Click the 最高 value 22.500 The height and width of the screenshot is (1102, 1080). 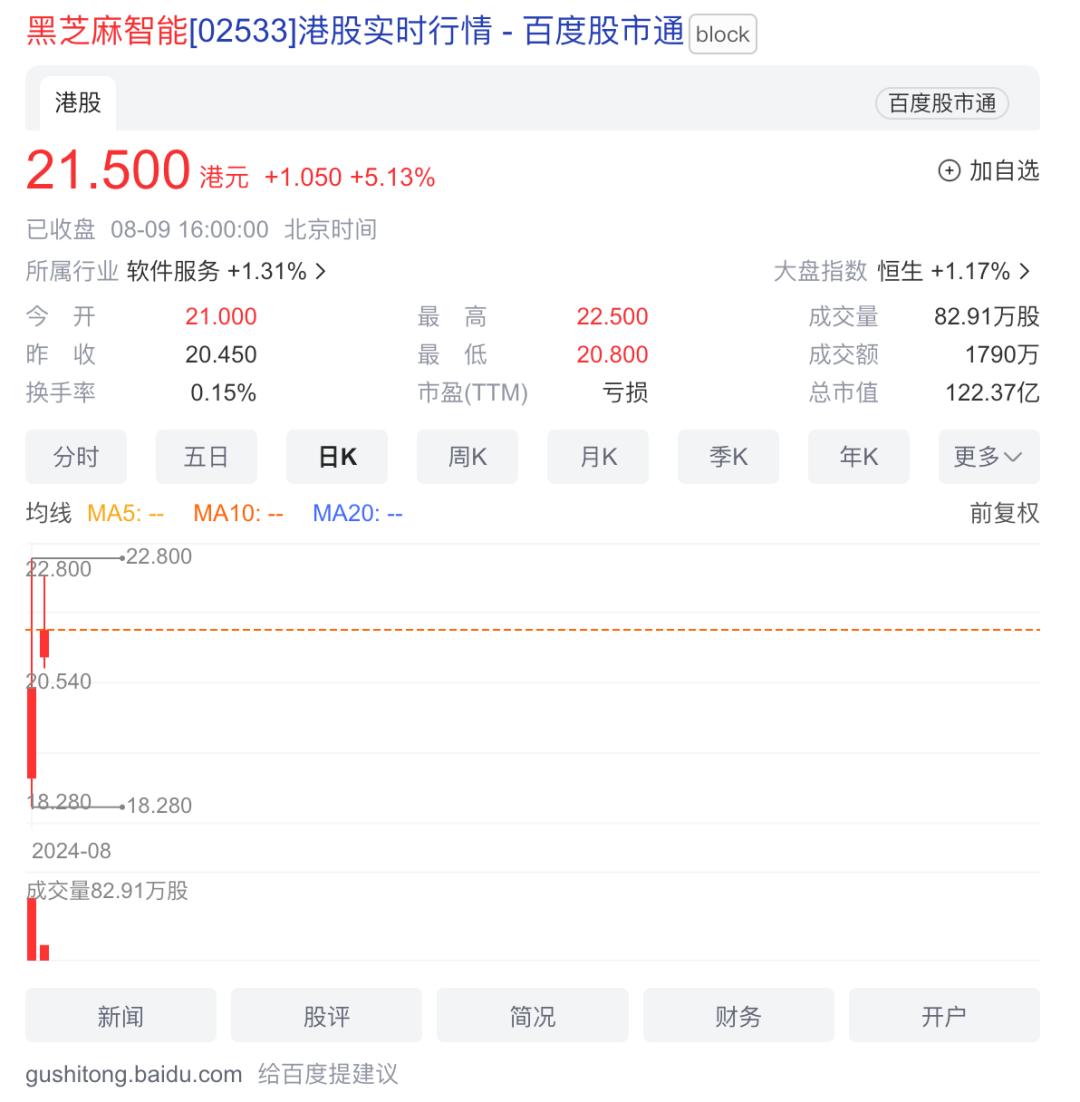click(612, 316)
